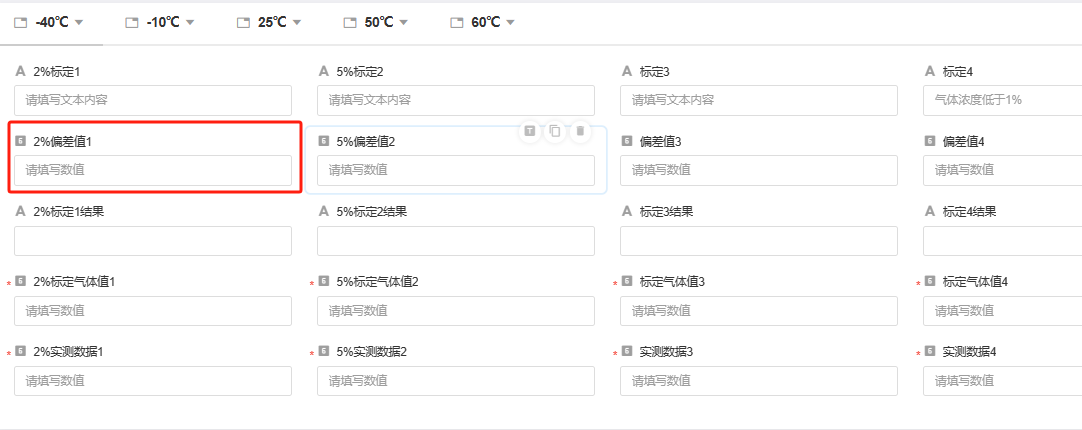This screenshot has width=1082, height=430.
Task: Click the text-type icon beside 标定3结果
Action: coord(627,212)
